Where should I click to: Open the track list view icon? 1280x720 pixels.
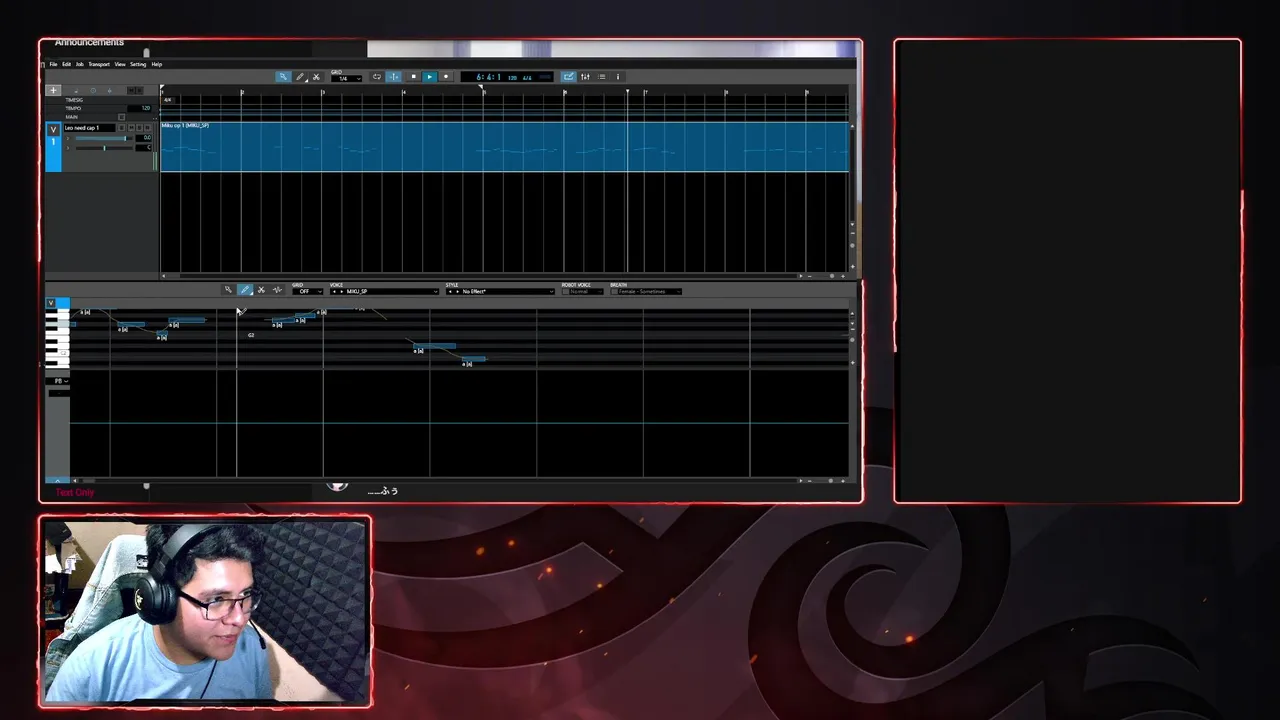pos(601,77)
